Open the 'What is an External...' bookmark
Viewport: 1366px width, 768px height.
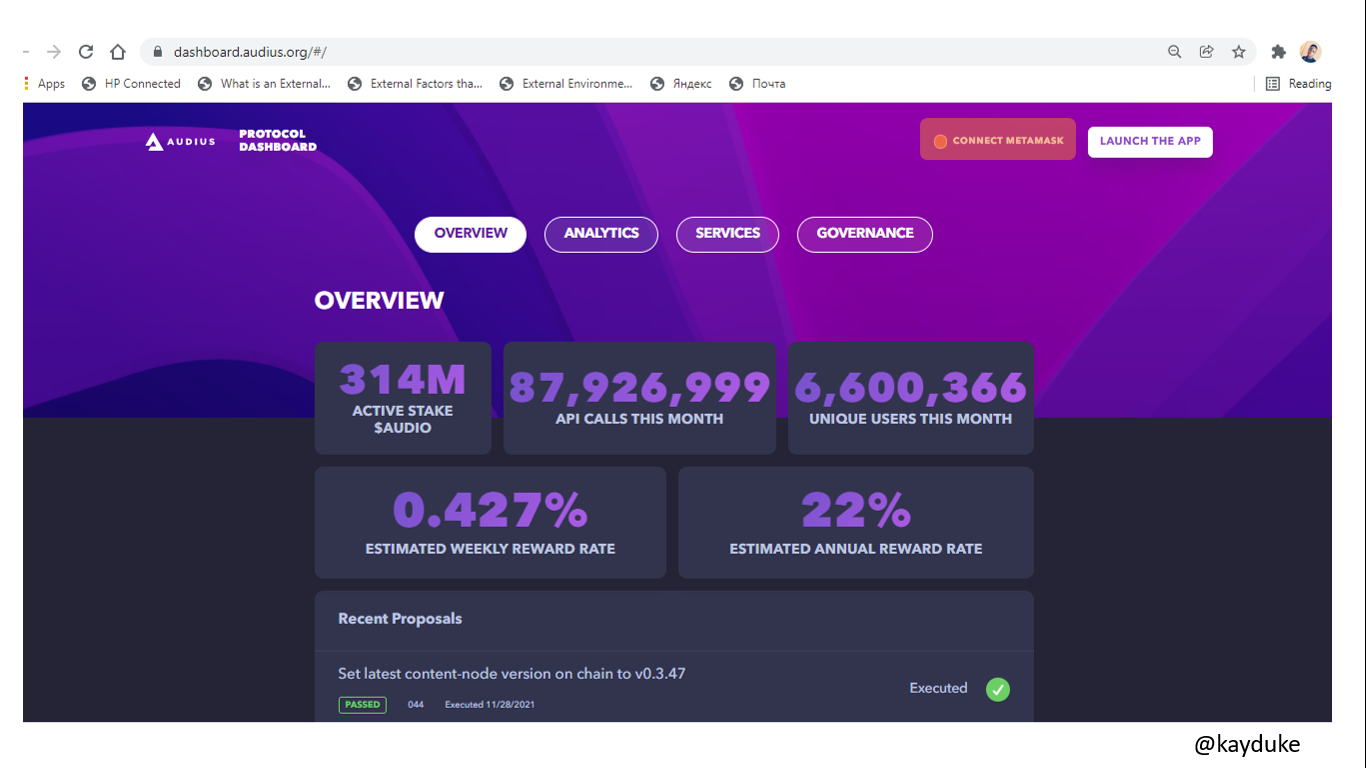[264, 84]
